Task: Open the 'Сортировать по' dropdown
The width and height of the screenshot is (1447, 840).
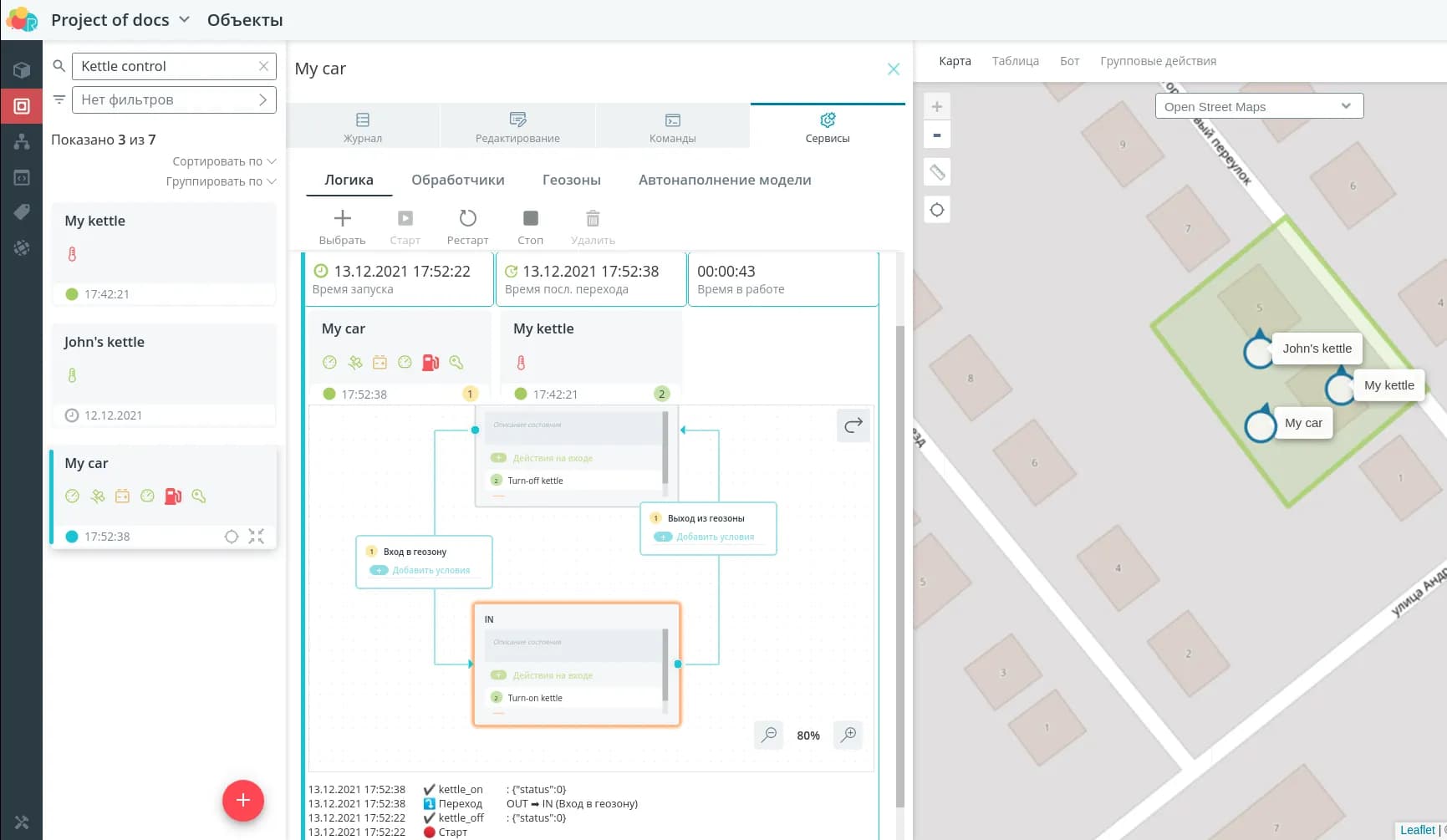Action: click(223, 161)
